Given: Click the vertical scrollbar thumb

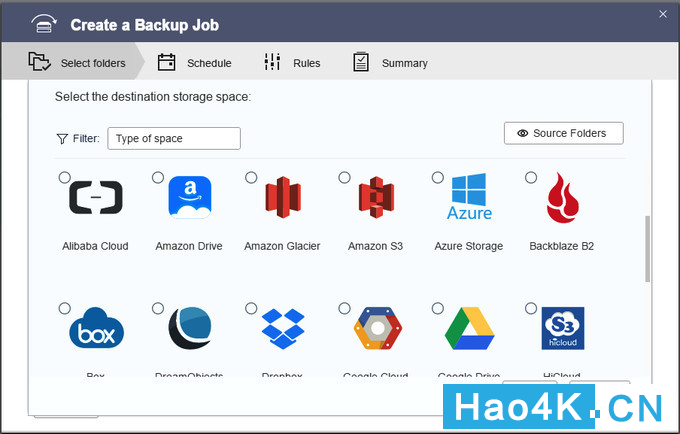Looking at the screenshot, I should [x=647, y=248].
